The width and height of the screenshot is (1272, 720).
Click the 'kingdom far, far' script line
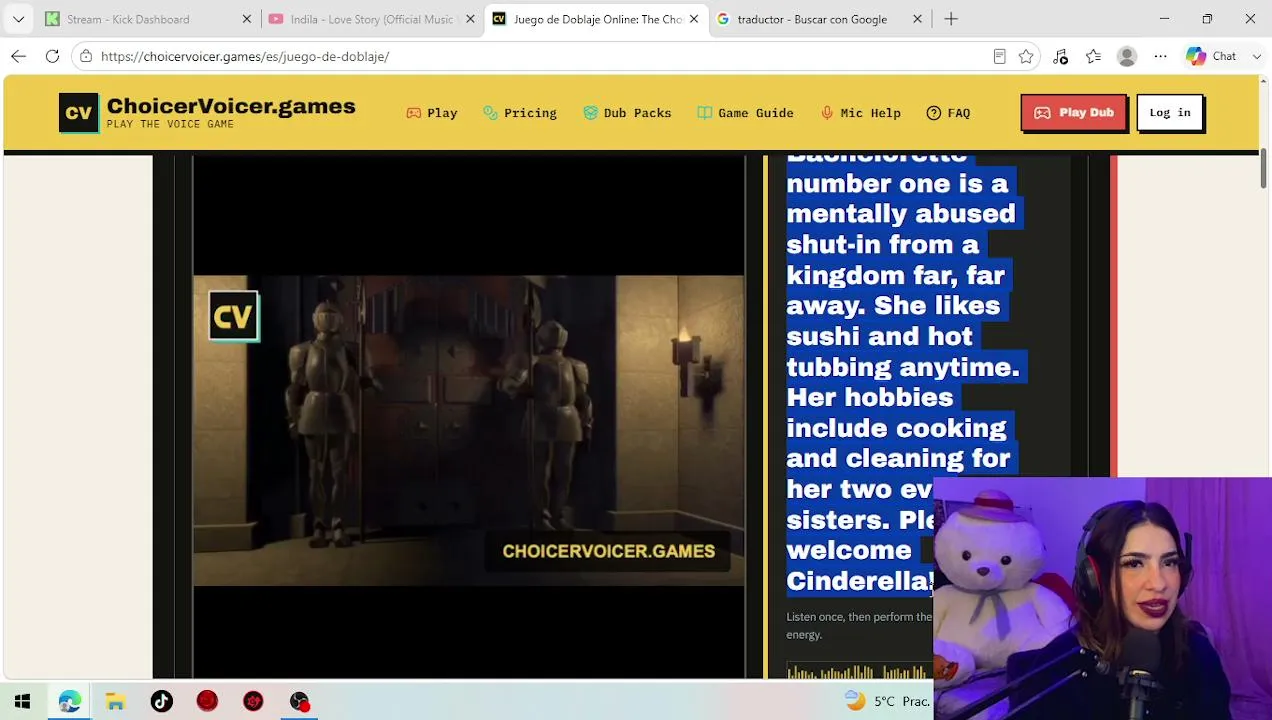click(x=895, y=275)
